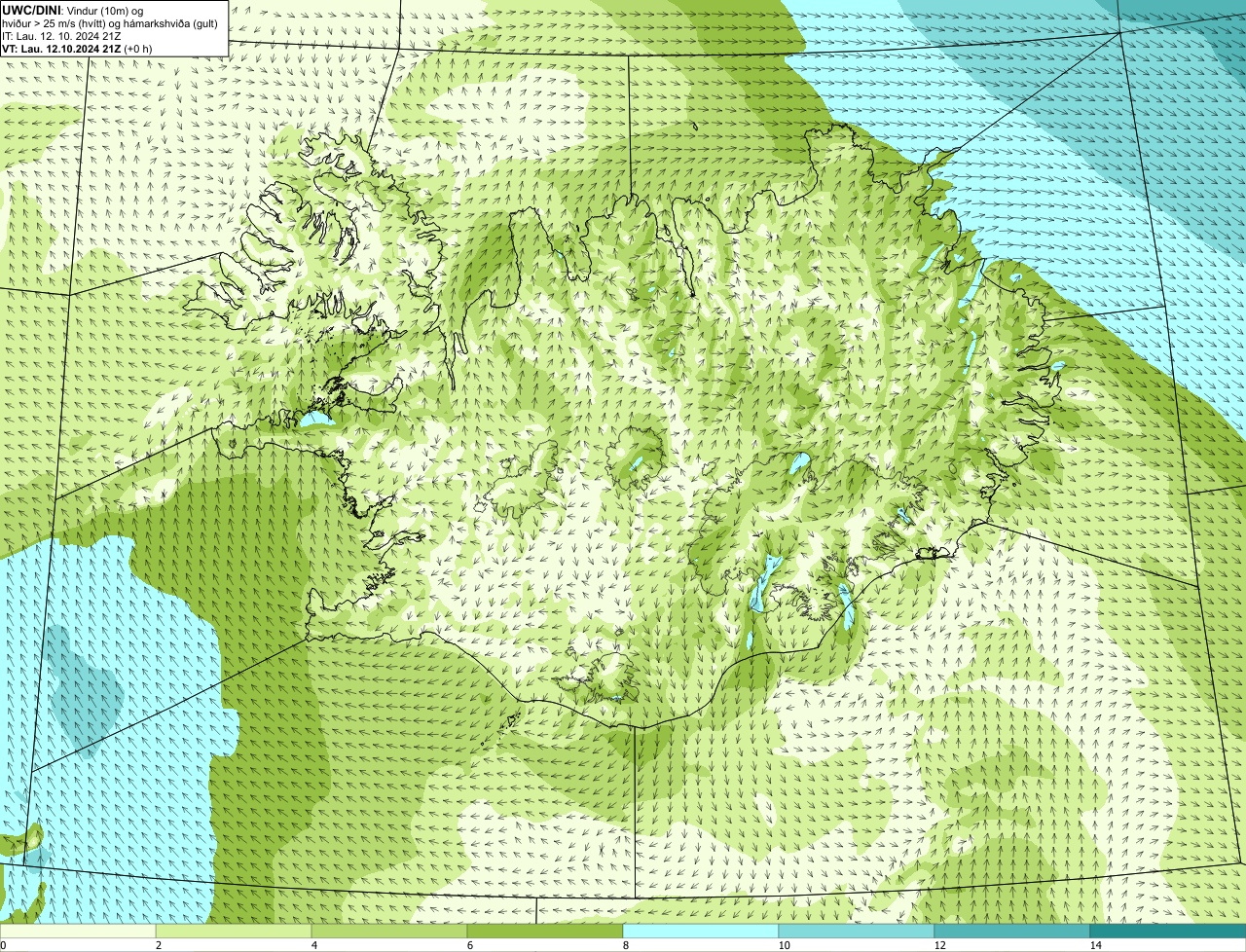Click the 'VT: Lau. 12.10.2024 21Z (+0 h)' line
The image size is (1246, 952).
coord(77,48)
